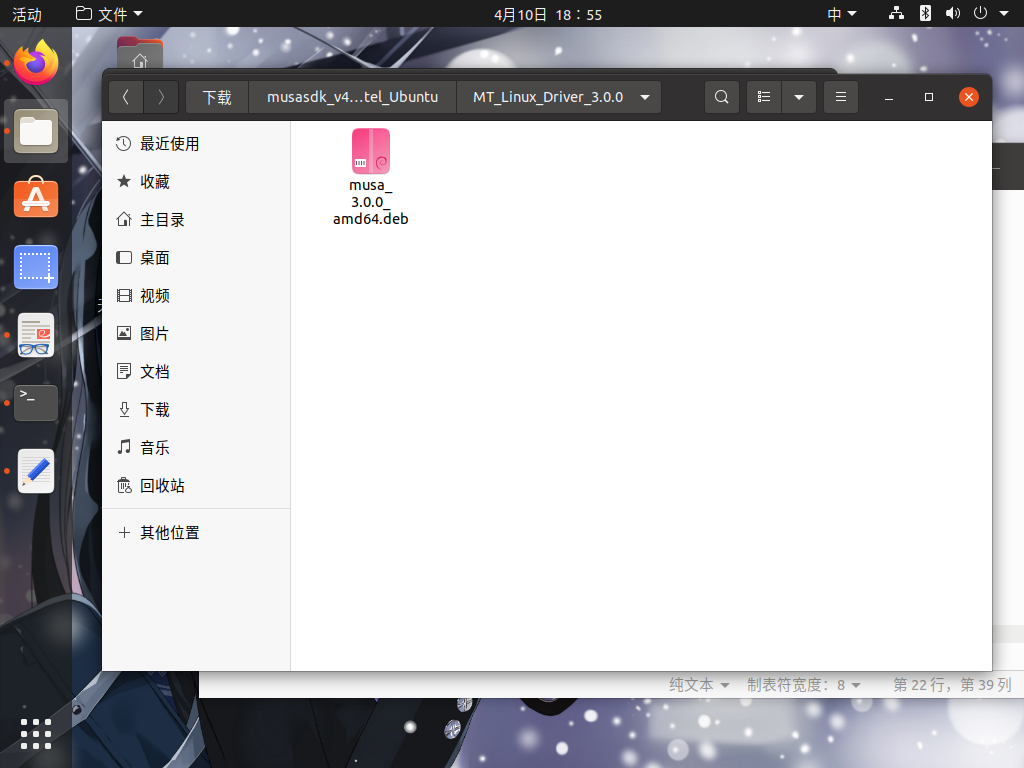Open the hamburger main menu
The height and width of the screenshot is (768, 1024).
point(840,97)
